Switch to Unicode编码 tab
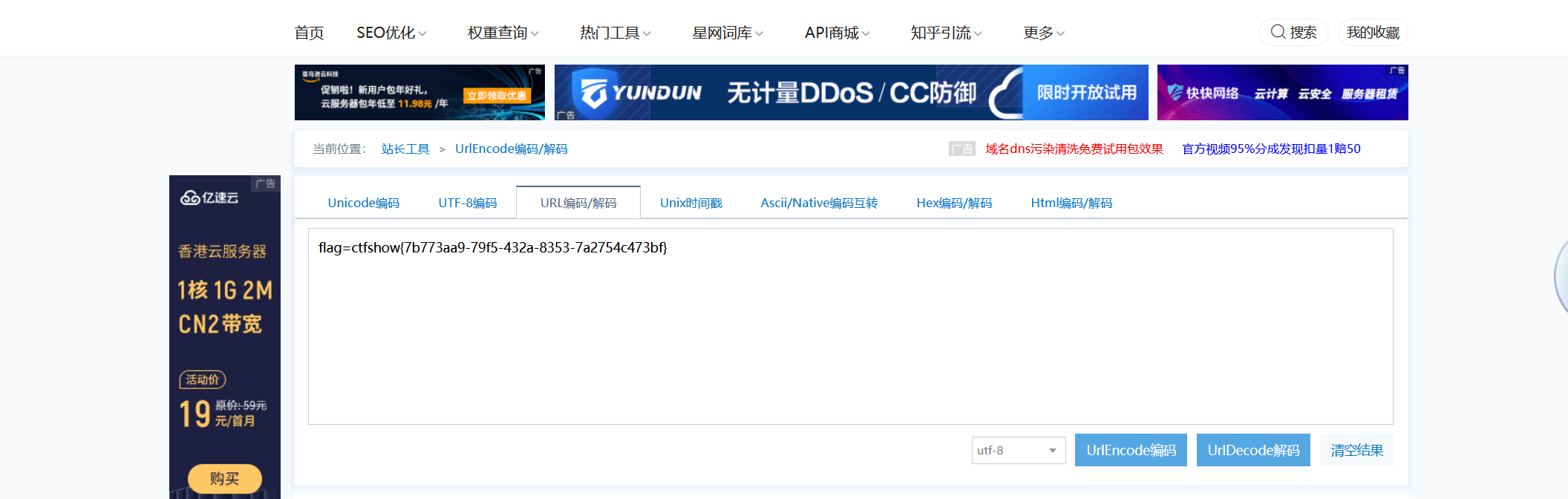1568x499 pixels. pos(364,203)
